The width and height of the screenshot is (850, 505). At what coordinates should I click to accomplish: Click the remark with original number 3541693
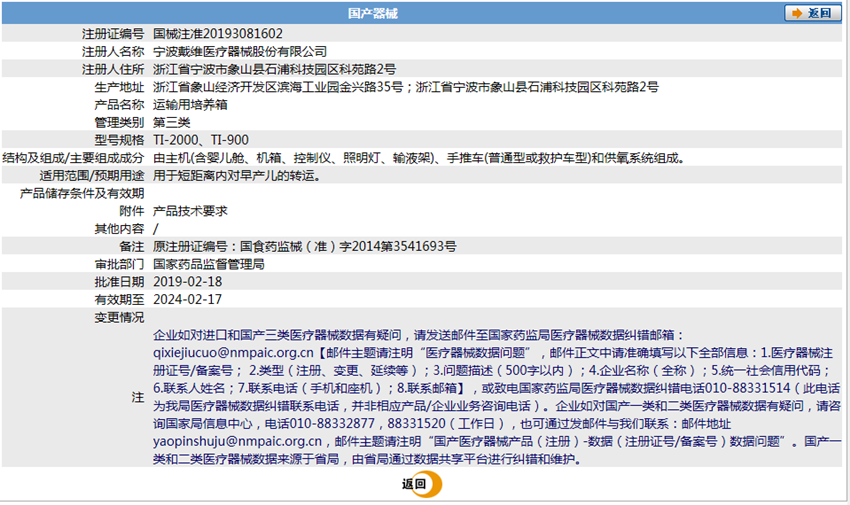(305, 247)
